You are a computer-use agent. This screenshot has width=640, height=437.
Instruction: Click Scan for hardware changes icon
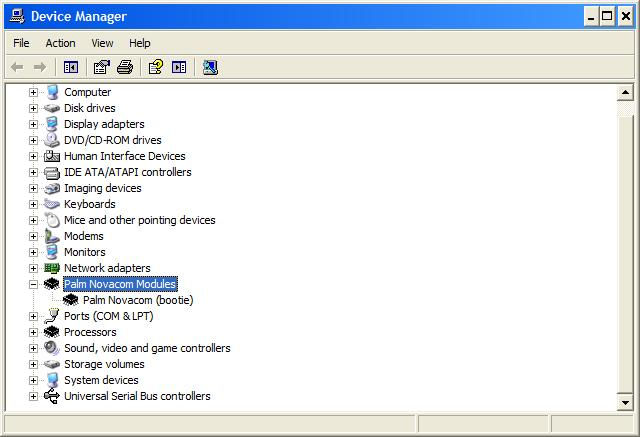210,67
